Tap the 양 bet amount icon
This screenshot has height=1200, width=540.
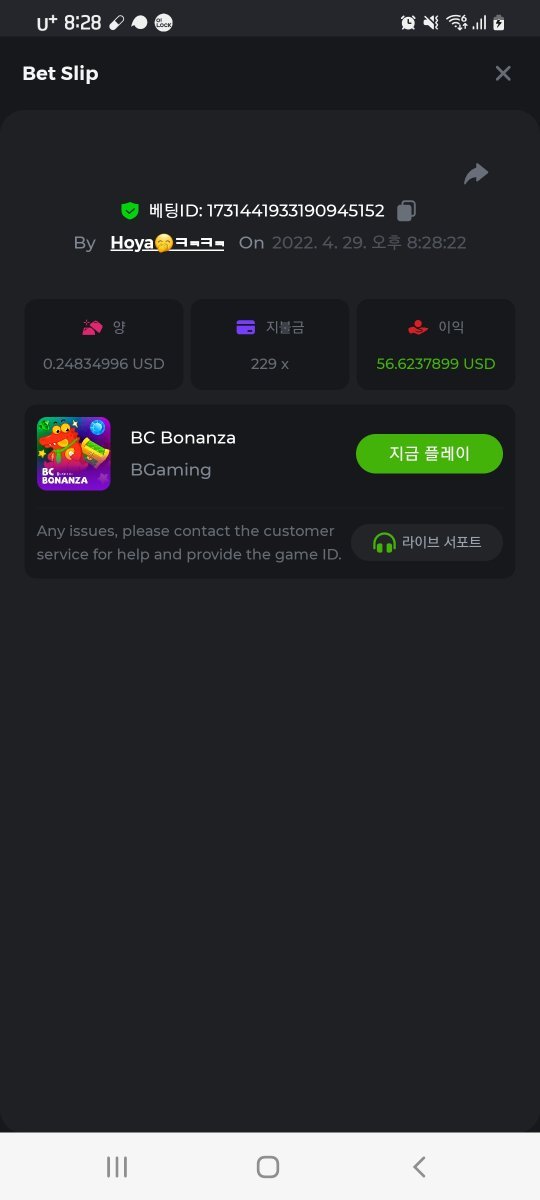(x=92, y=327)
